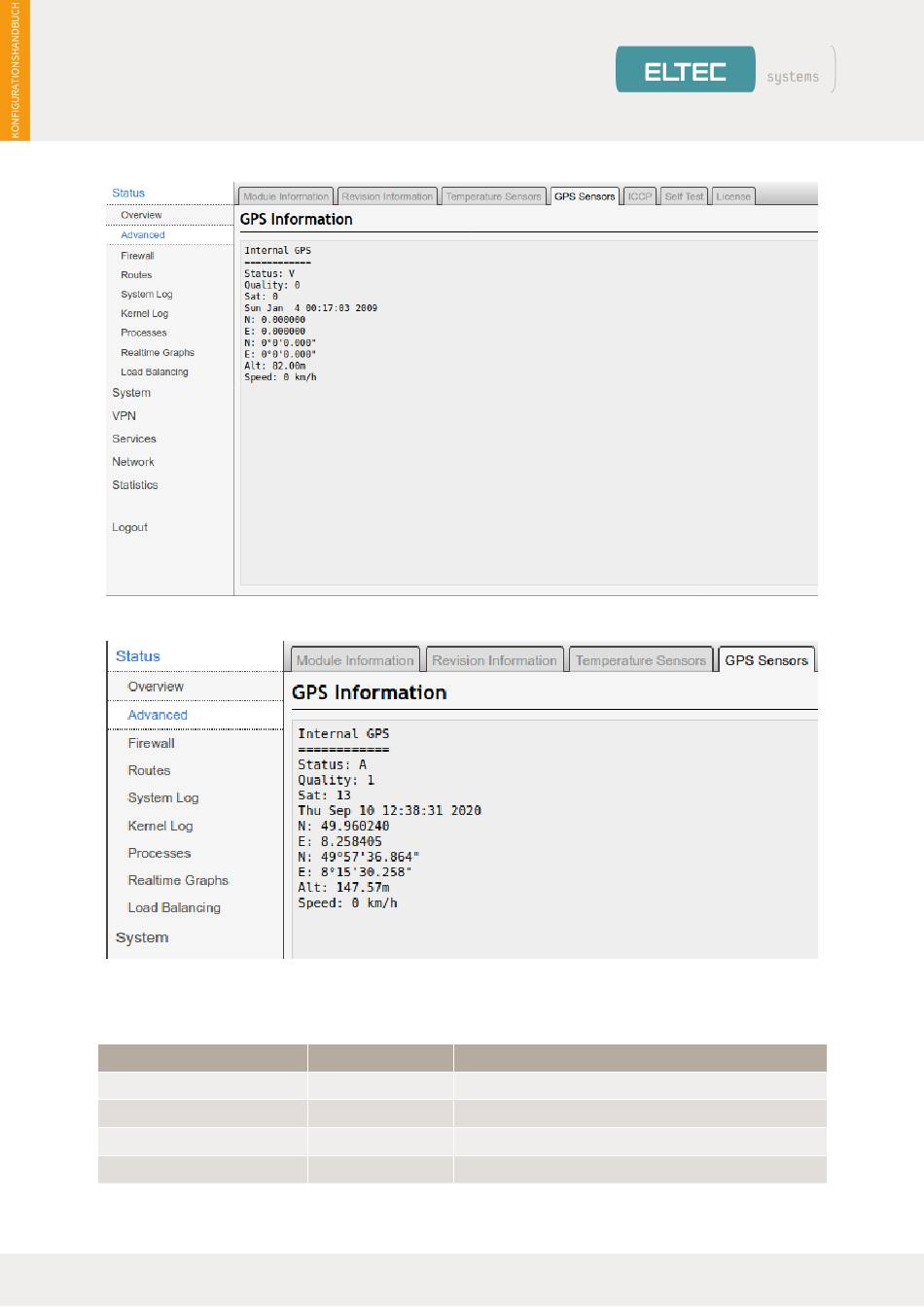Open Firewall in the smaller upper sidebar

click(137, 256)
